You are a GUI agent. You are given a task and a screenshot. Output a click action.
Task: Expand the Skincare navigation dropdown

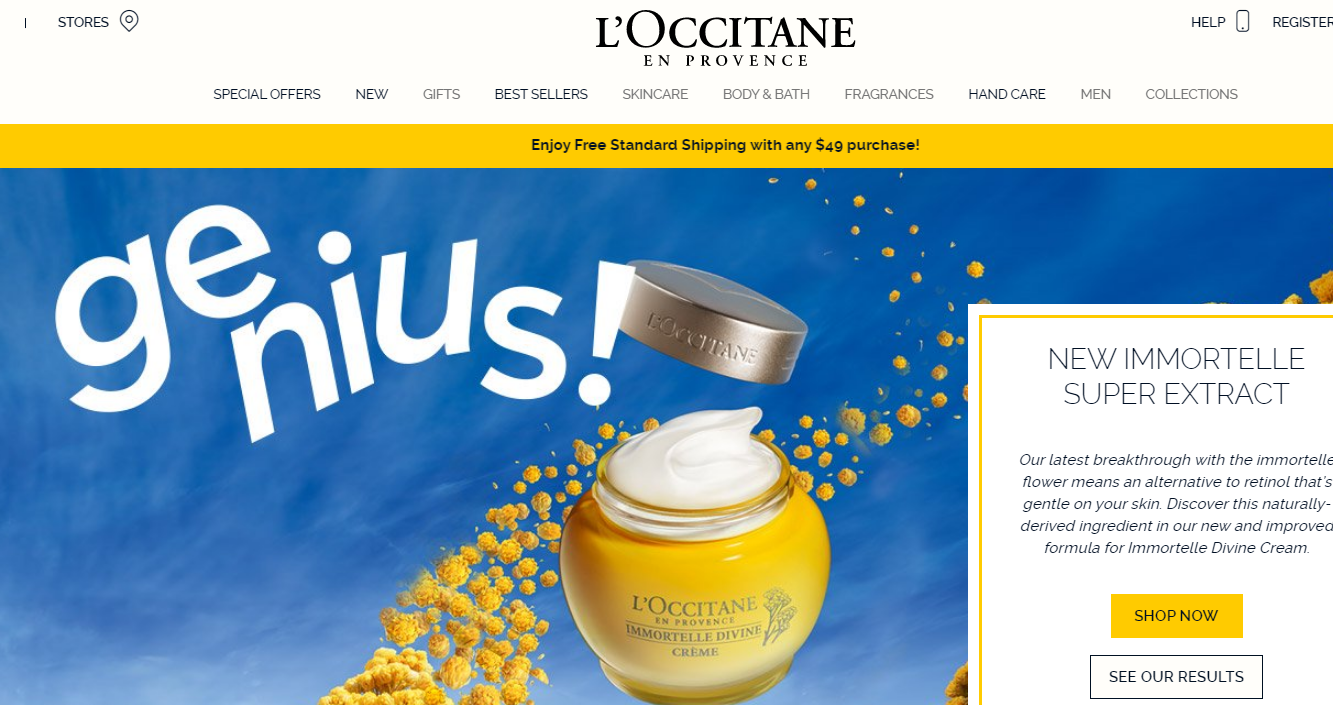click(x=655, y=94)
